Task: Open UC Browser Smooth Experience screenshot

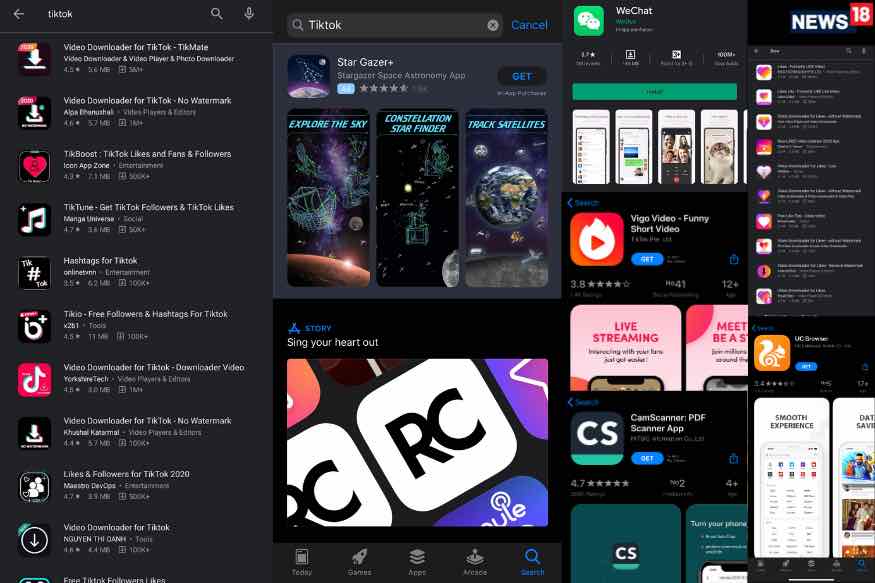Action: (790, 477)
